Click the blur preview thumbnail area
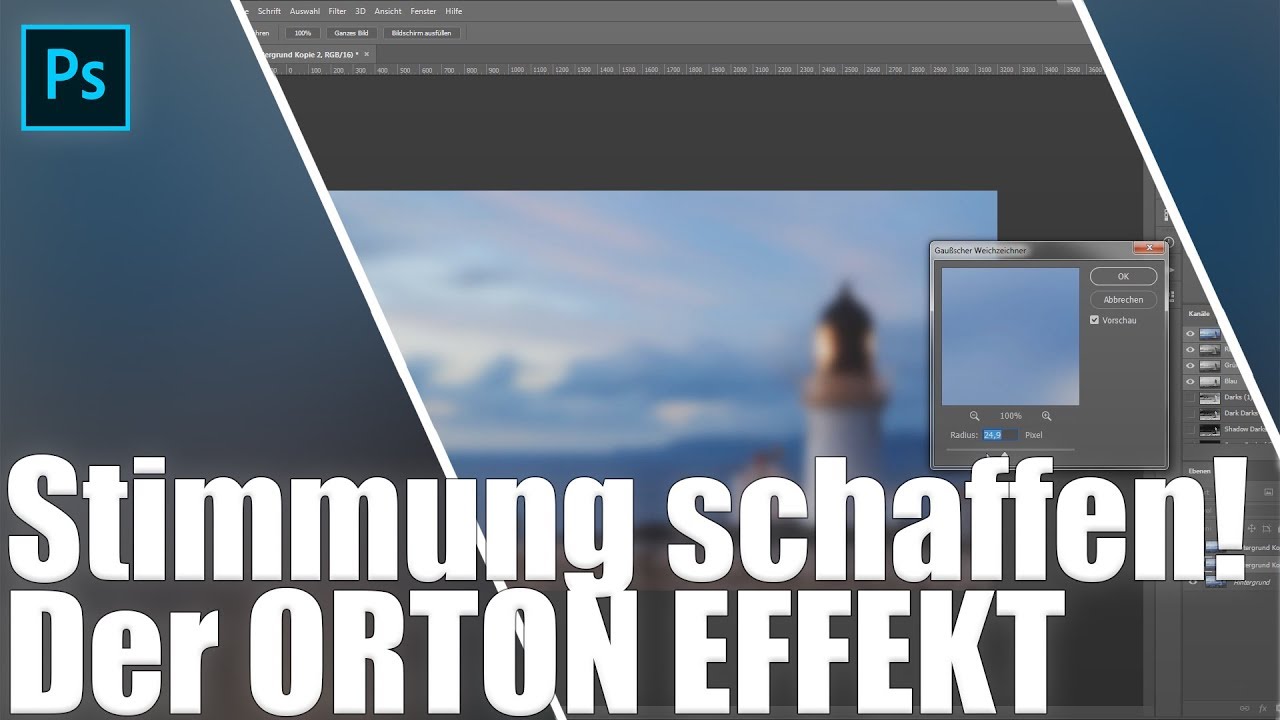The image size is (1280, 720). tap(1010, 336)
